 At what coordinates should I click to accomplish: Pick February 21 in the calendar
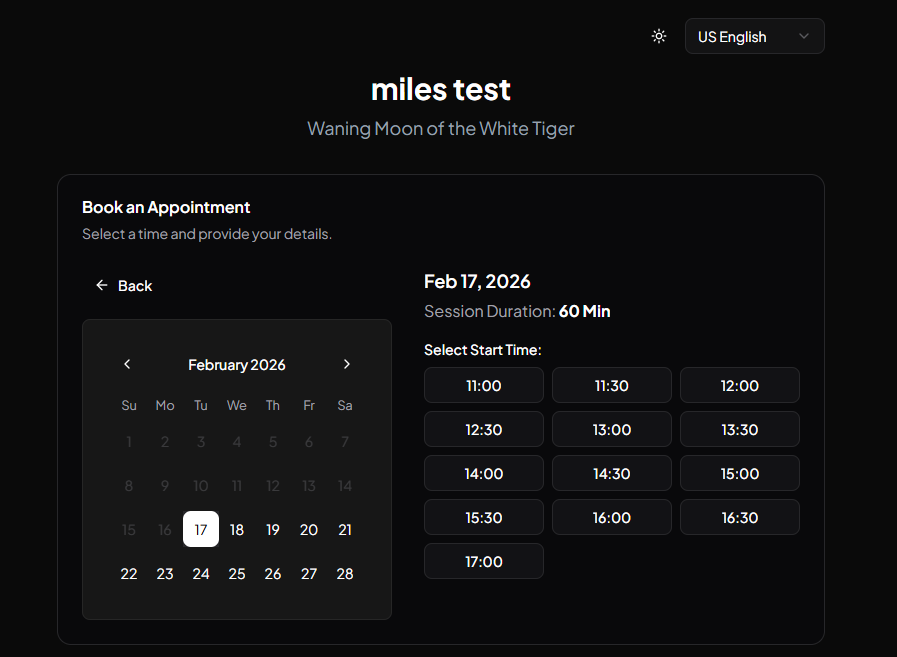[x=345, y=529]
